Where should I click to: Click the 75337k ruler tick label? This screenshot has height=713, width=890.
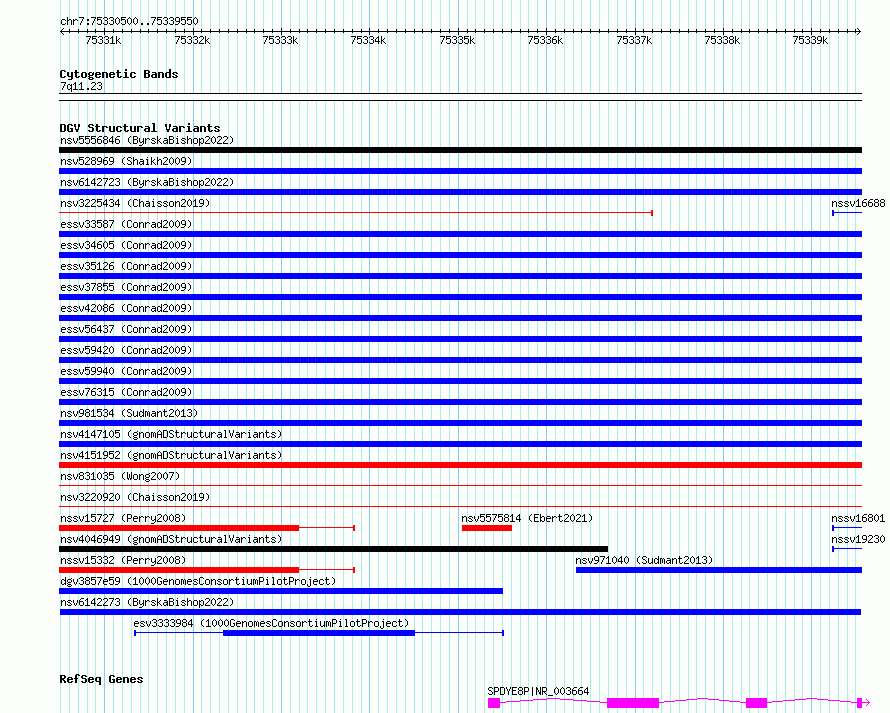tap(634, 40)
